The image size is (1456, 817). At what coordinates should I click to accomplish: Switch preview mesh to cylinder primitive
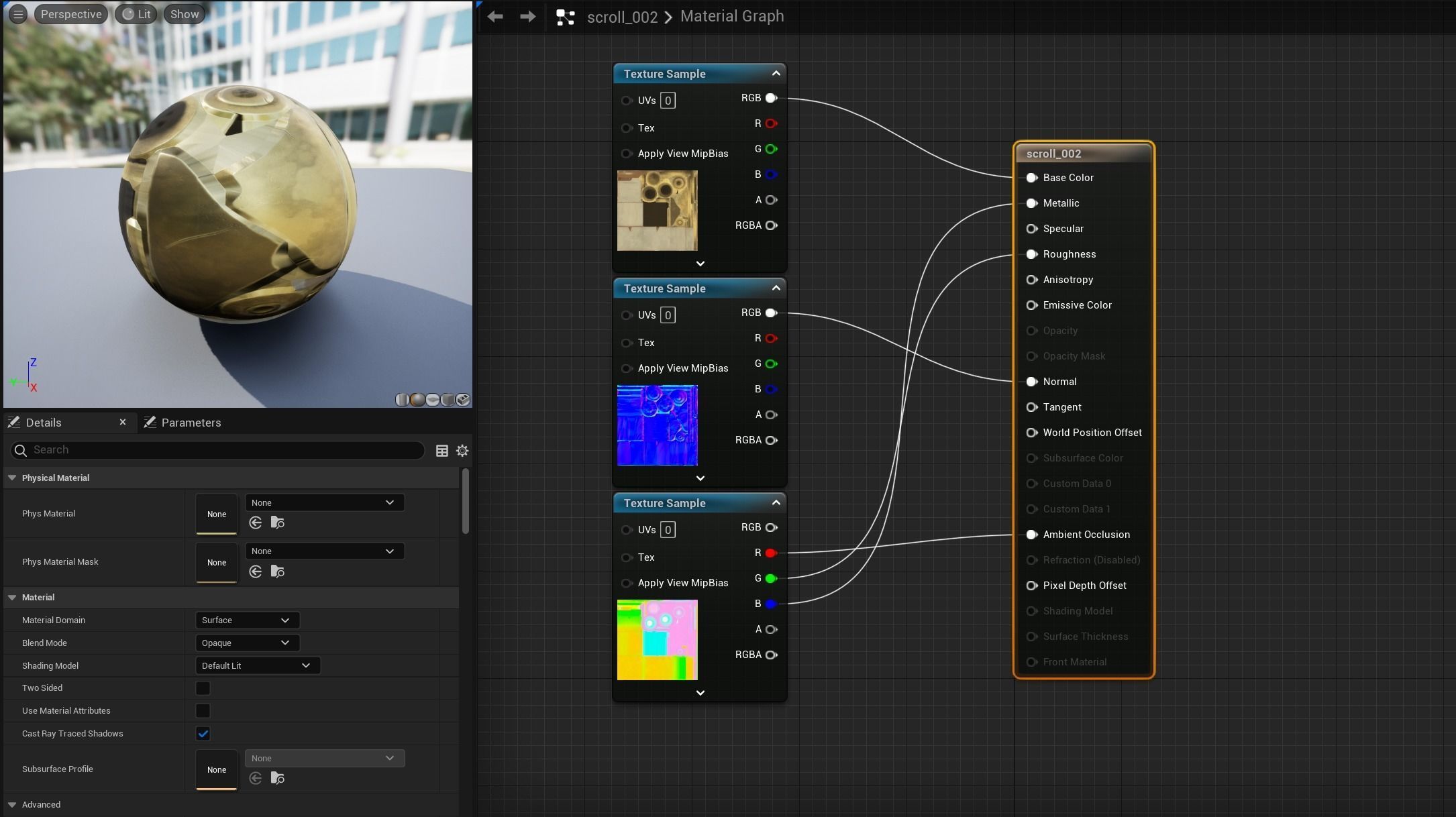(402, 400)
